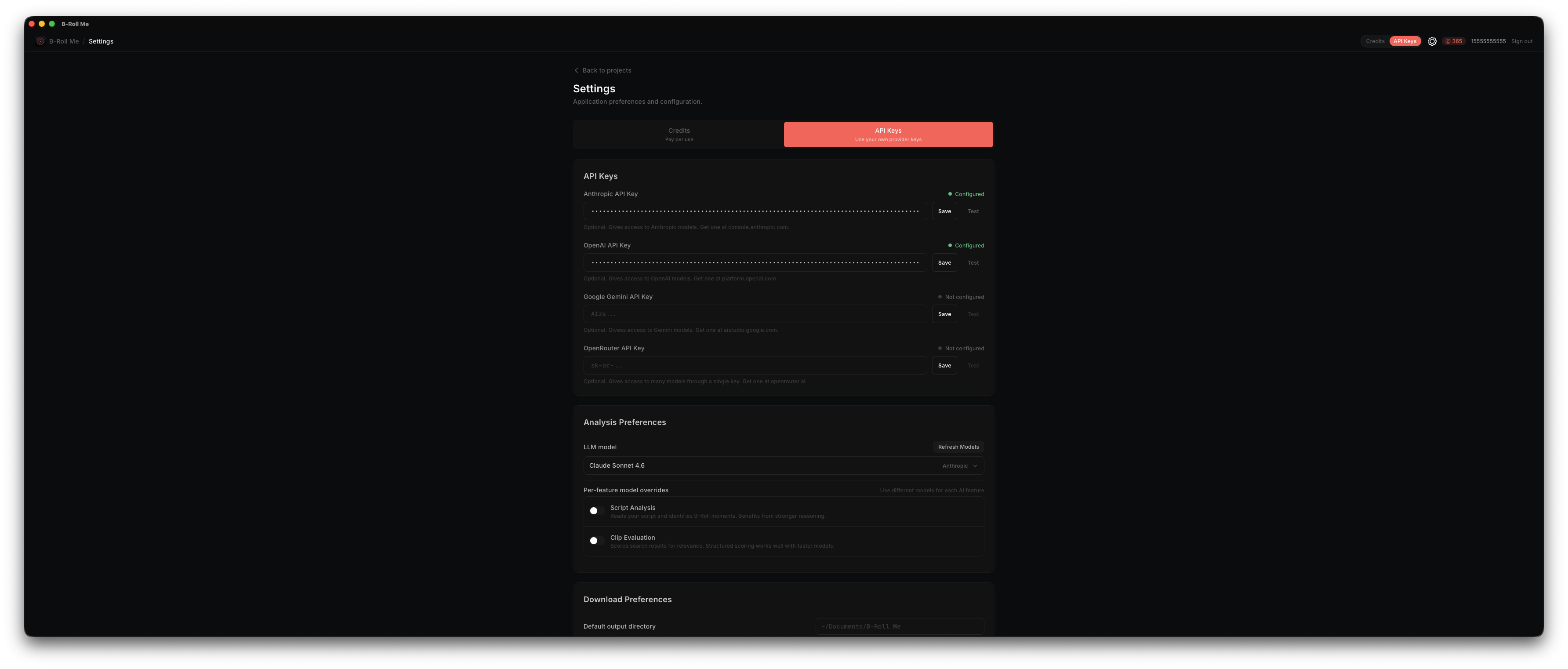Click the B-Roll Me logo icon

(x=40, y=41)
